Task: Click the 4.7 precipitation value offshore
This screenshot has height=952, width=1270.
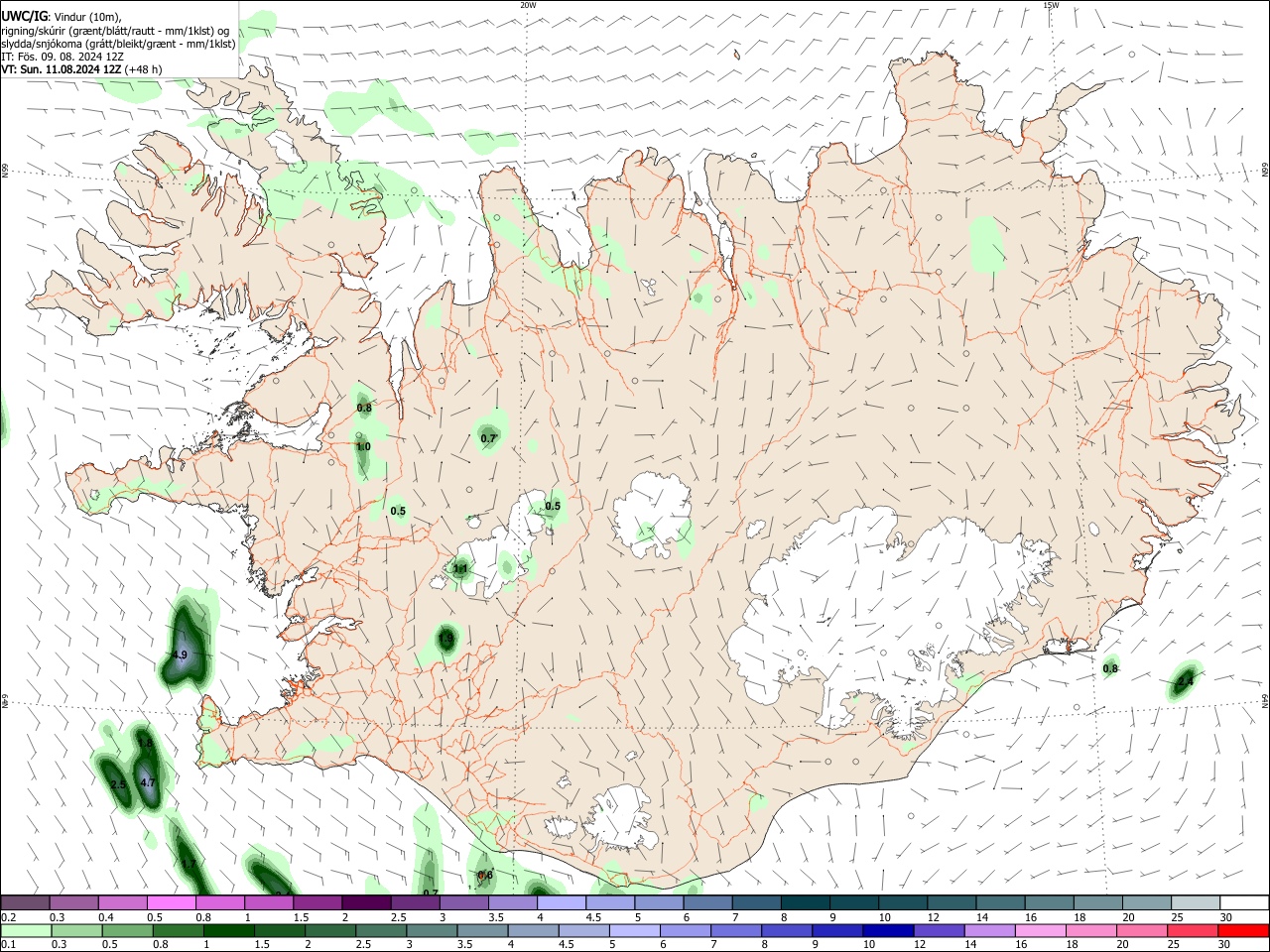Action: click(x=148, y=782)
